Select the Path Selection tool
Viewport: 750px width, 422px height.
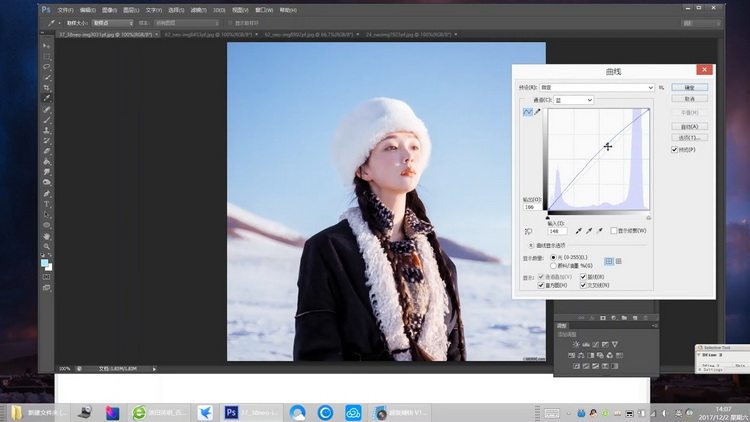point(46,215)
